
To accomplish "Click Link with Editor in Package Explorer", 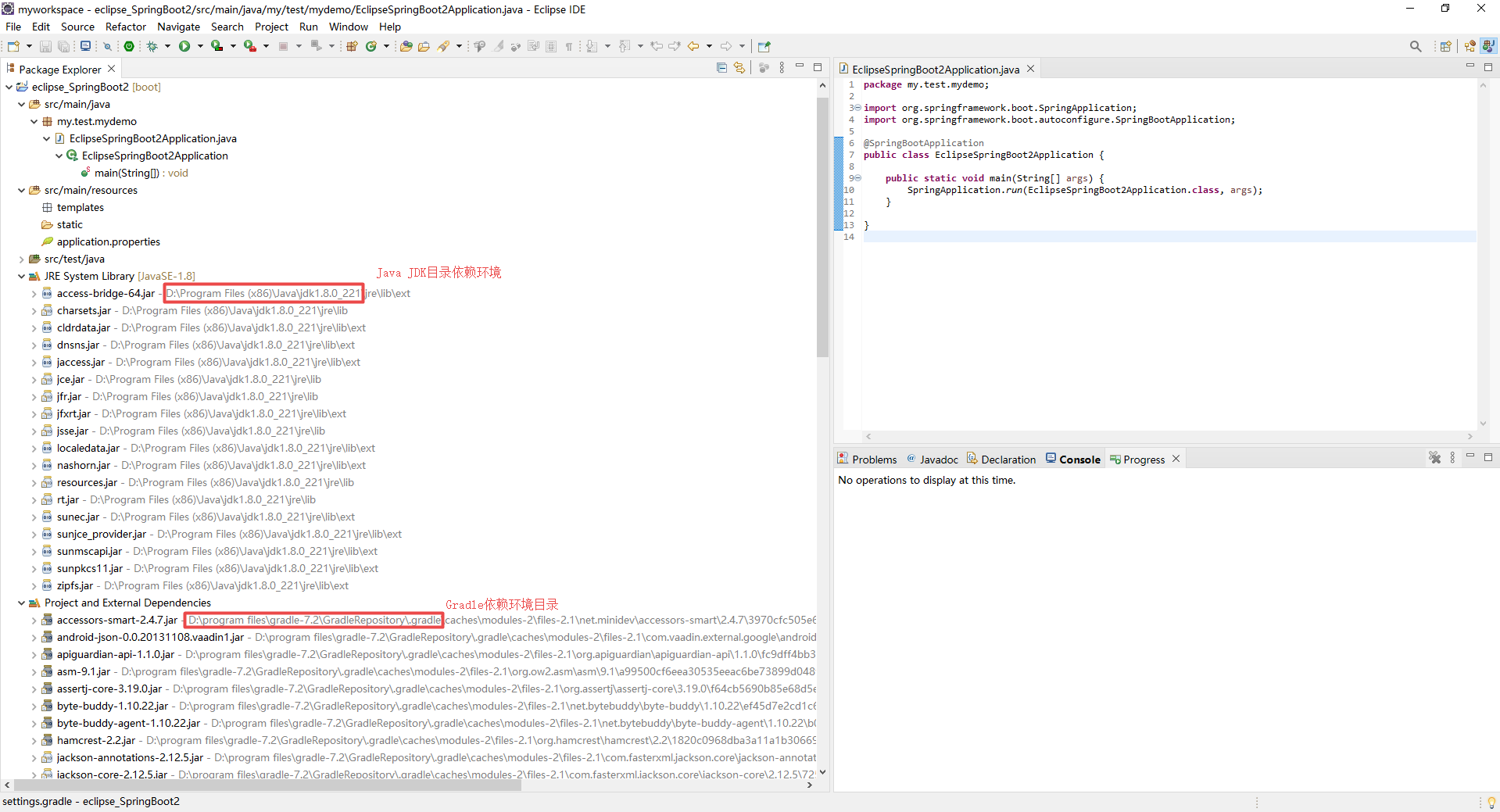I will (x=739, y=68).
